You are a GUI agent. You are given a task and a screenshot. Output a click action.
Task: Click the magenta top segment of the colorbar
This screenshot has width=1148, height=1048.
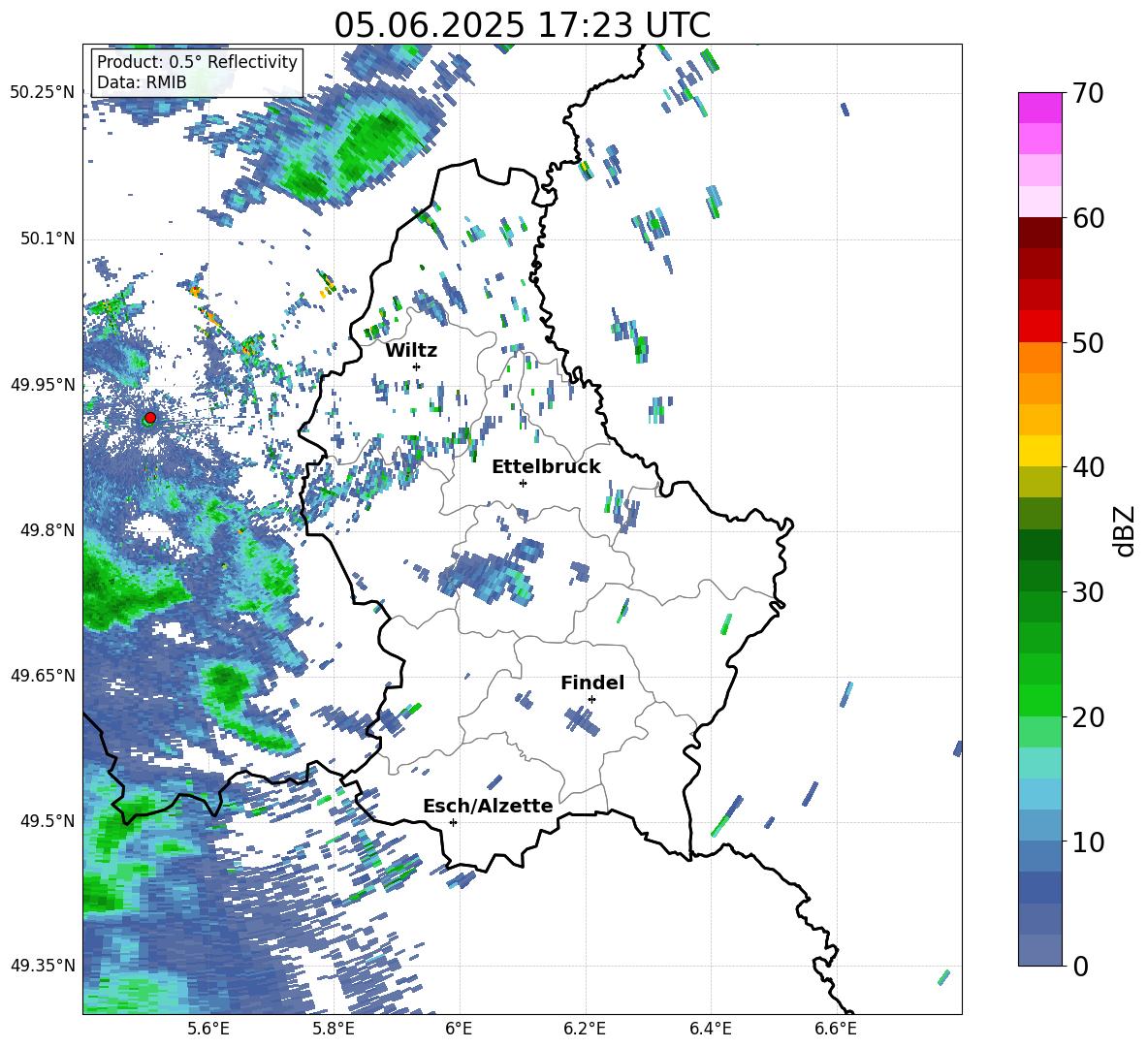point(1039,108)
